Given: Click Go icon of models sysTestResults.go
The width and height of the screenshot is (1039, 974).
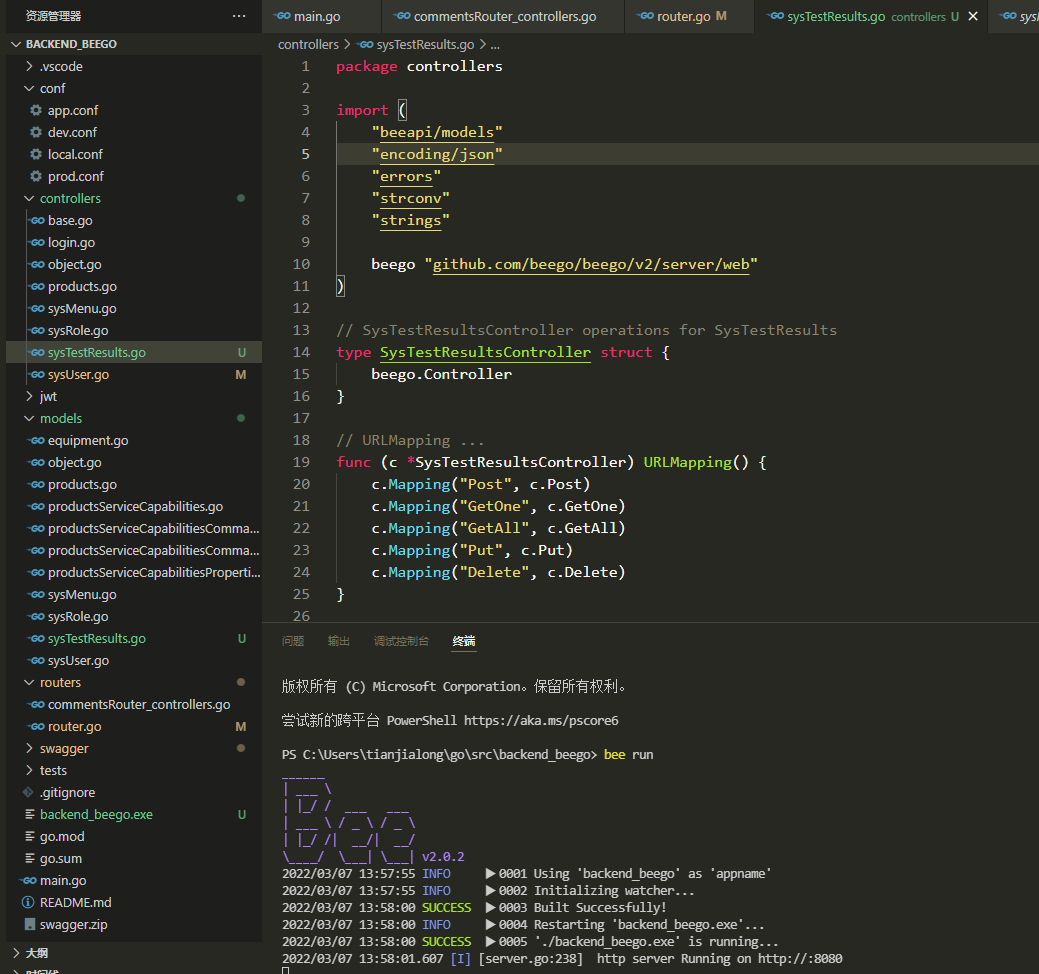Looking at the screenshot, I should (x=37, y=639).
